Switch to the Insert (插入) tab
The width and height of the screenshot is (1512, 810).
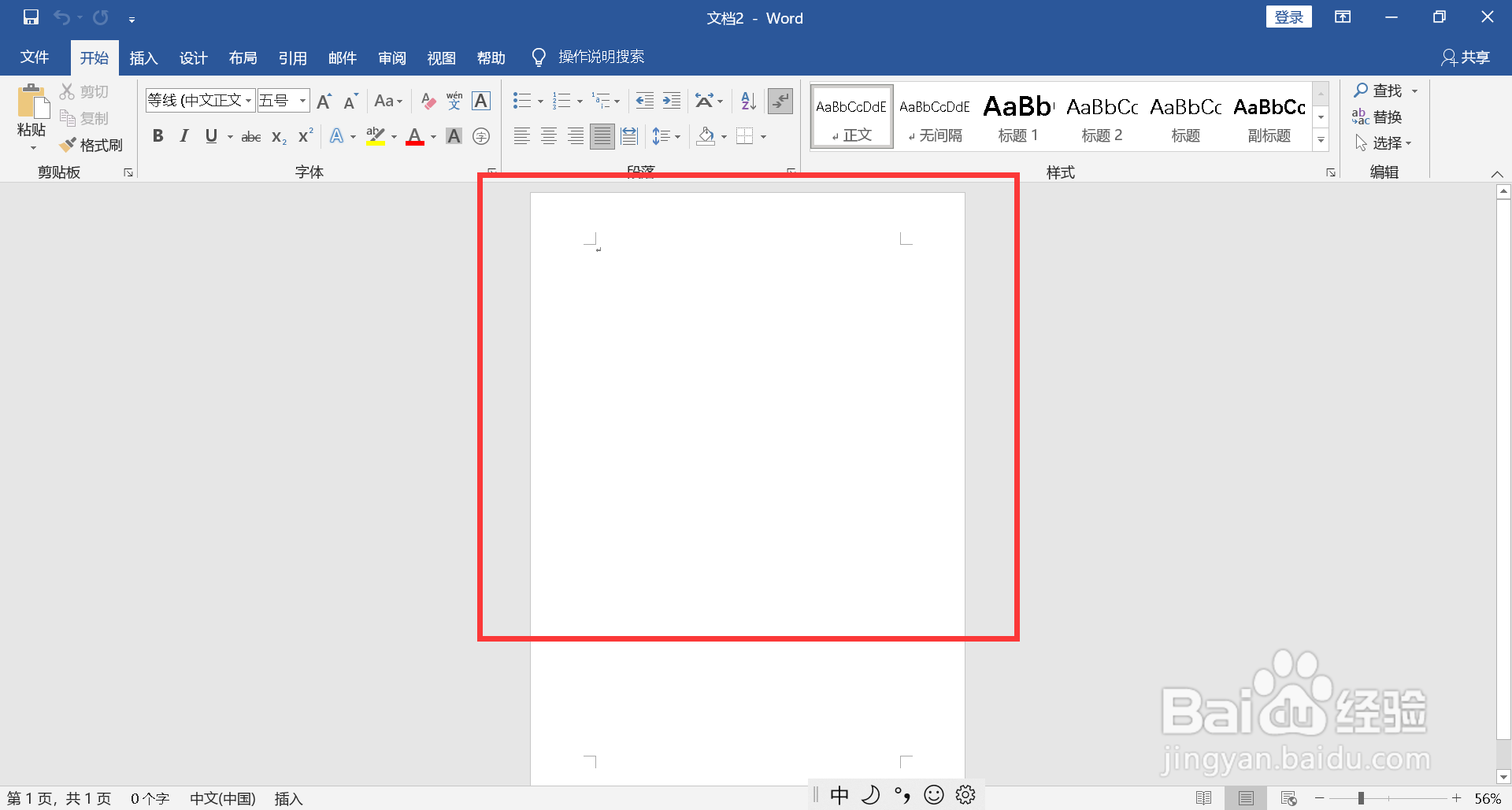point(143,57)
